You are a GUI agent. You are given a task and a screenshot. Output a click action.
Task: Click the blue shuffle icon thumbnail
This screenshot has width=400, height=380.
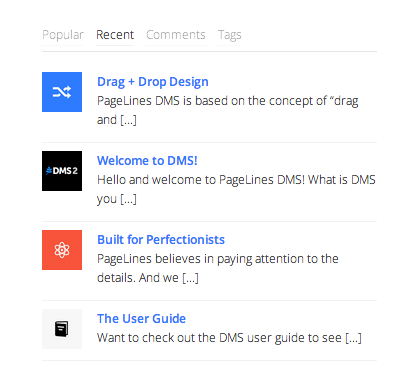click(x=62, y=92)
